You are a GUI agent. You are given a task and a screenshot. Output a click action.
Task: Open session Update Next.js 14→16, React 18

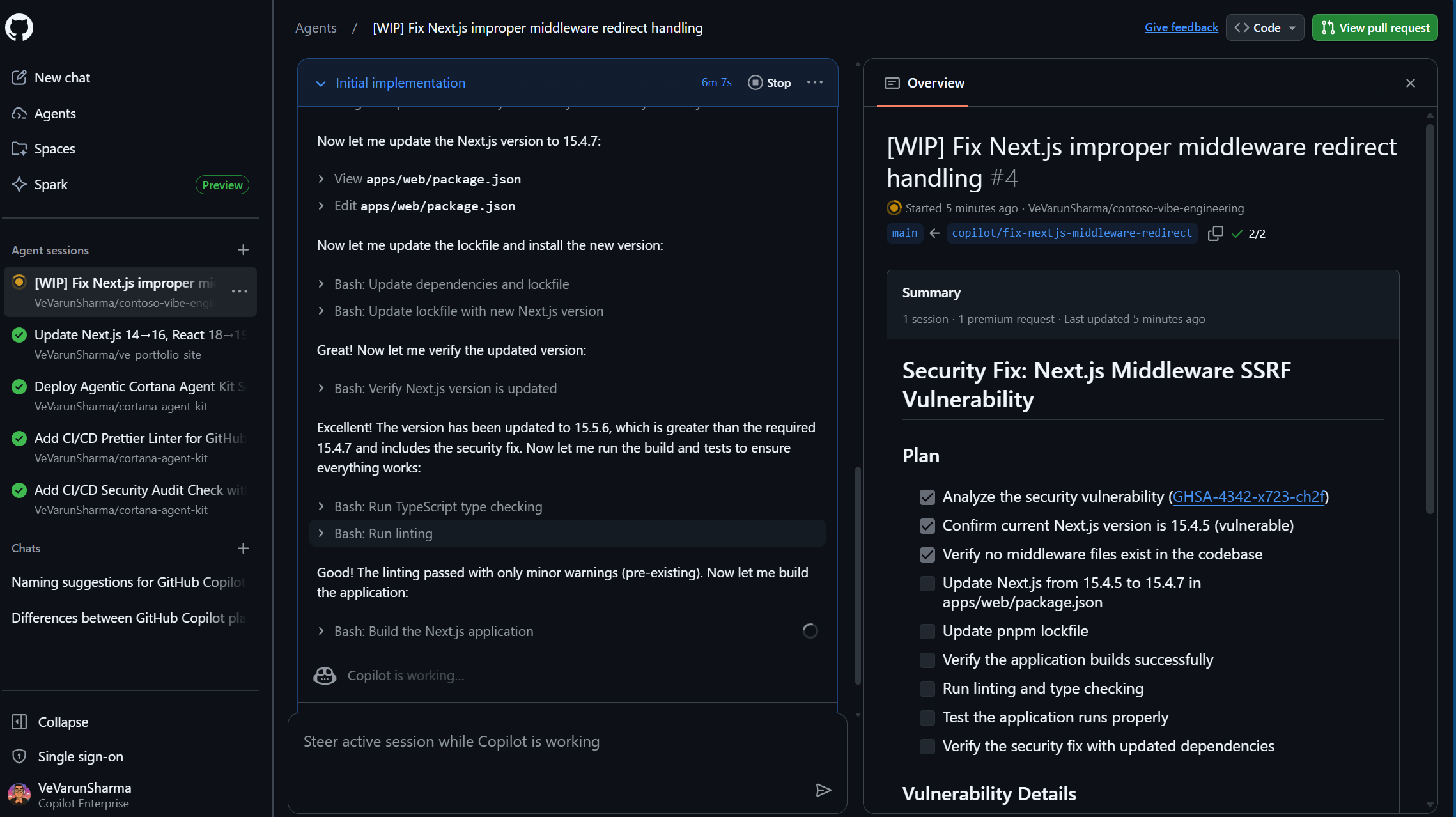(130, 343)
